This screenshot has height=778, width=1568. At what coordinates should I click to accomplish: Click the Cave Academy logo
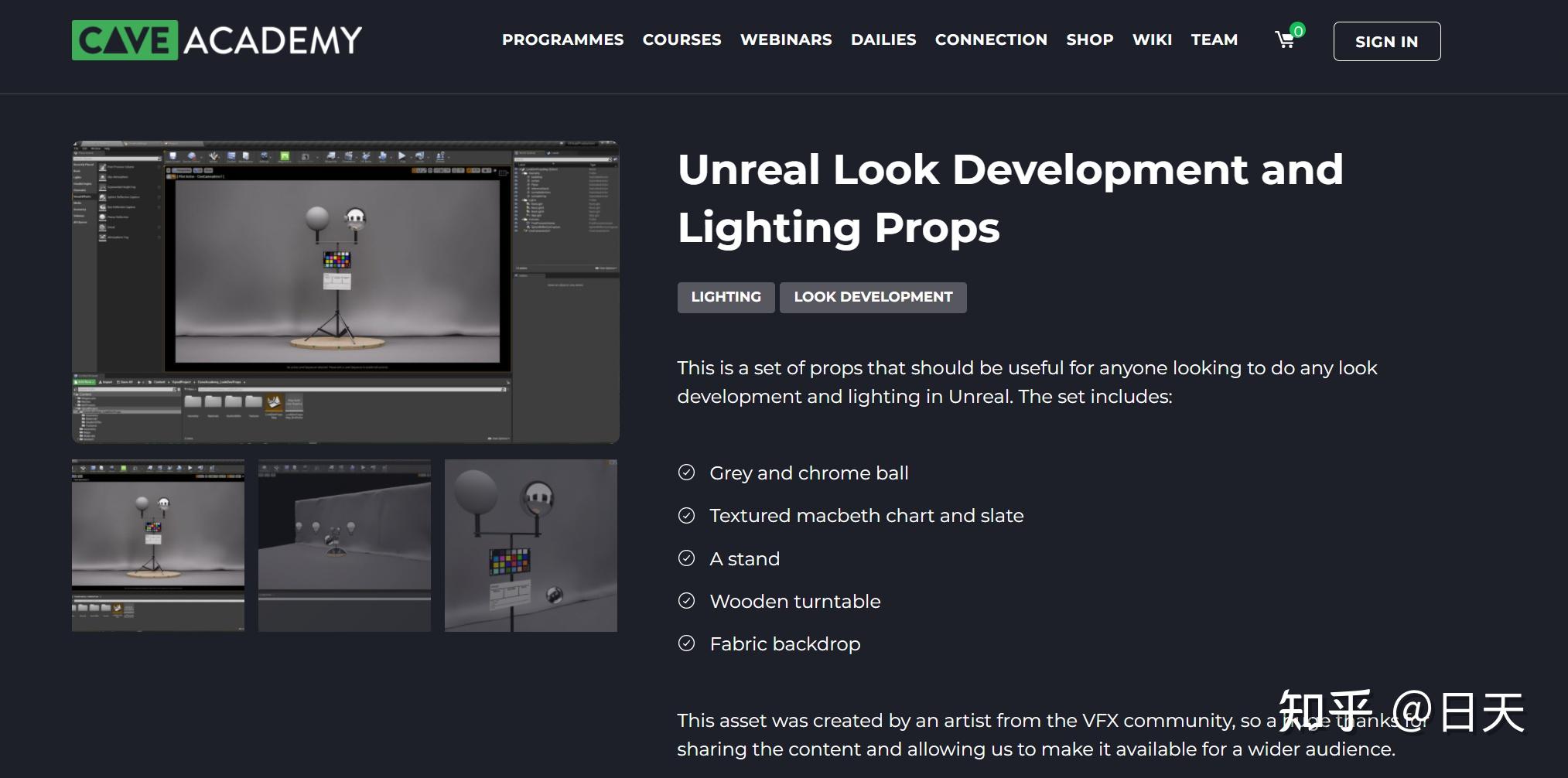217,40
